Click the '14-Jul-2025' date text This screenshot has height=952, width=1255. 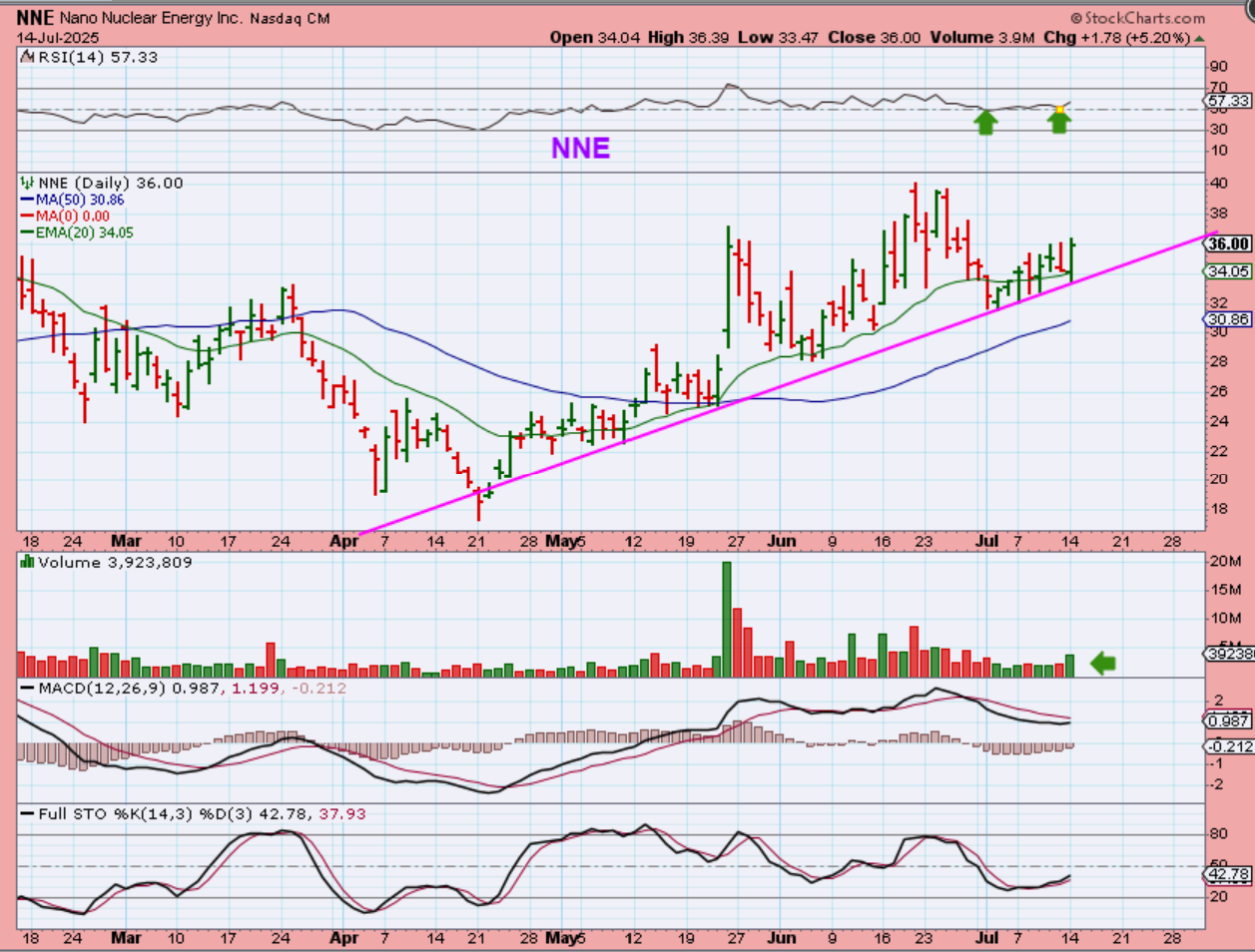coord(57,38)
